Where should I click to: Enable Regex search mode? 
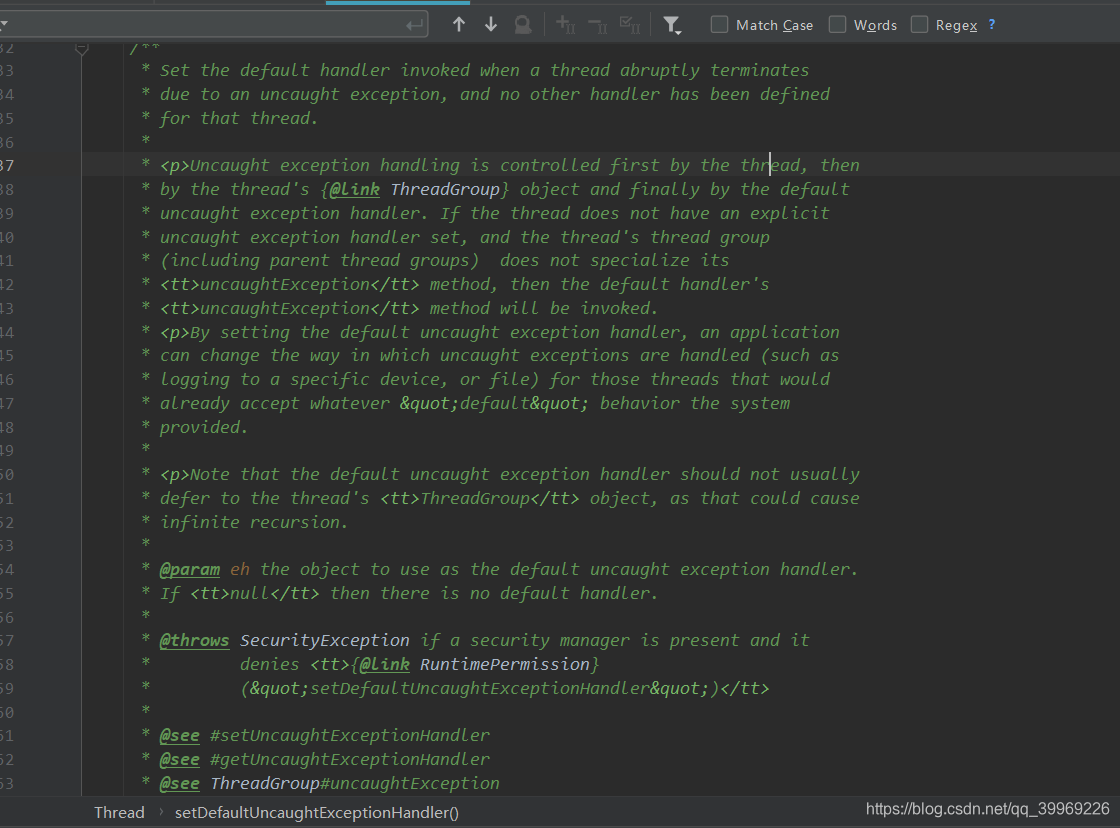pos(920,24)
